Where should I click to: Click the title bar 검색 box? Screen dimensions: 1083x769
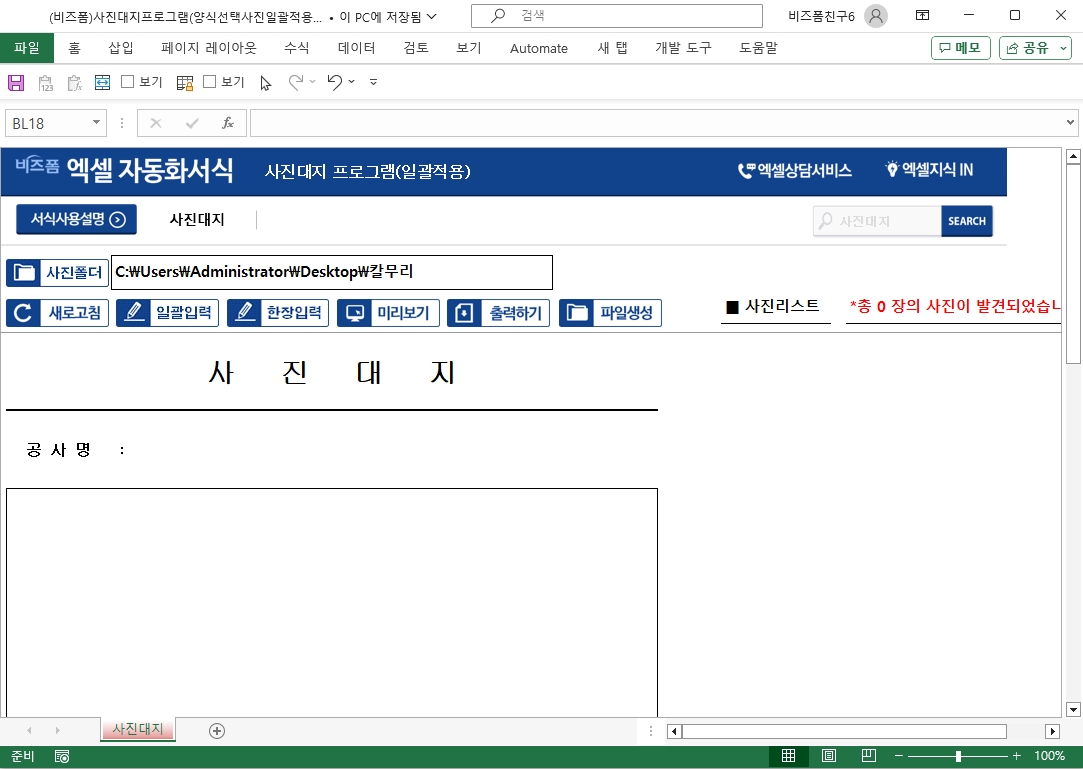tap(617, 16)
